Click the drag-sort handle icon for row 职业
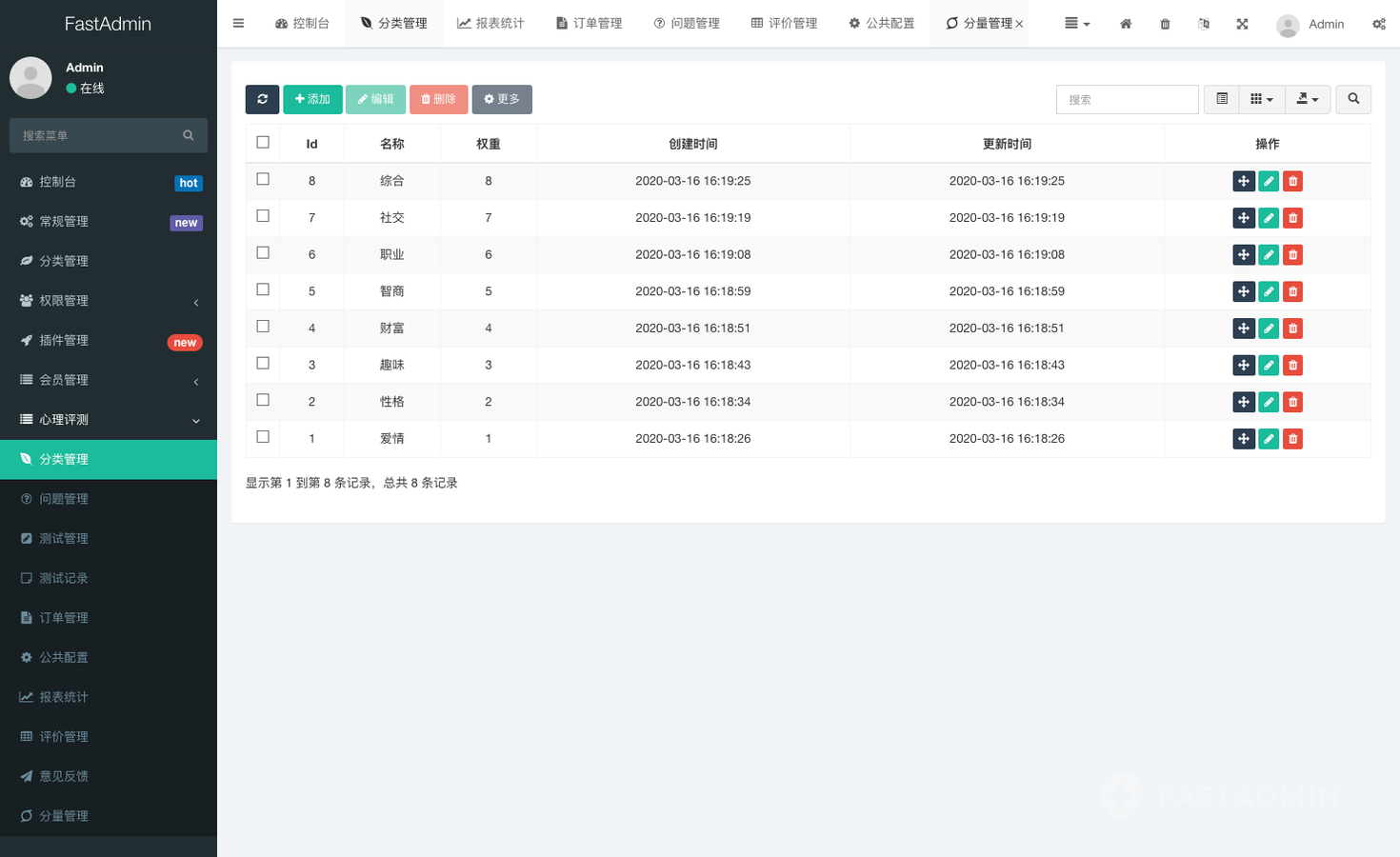The width and height of the screenshot is (1400, 857). [1243, 255]
